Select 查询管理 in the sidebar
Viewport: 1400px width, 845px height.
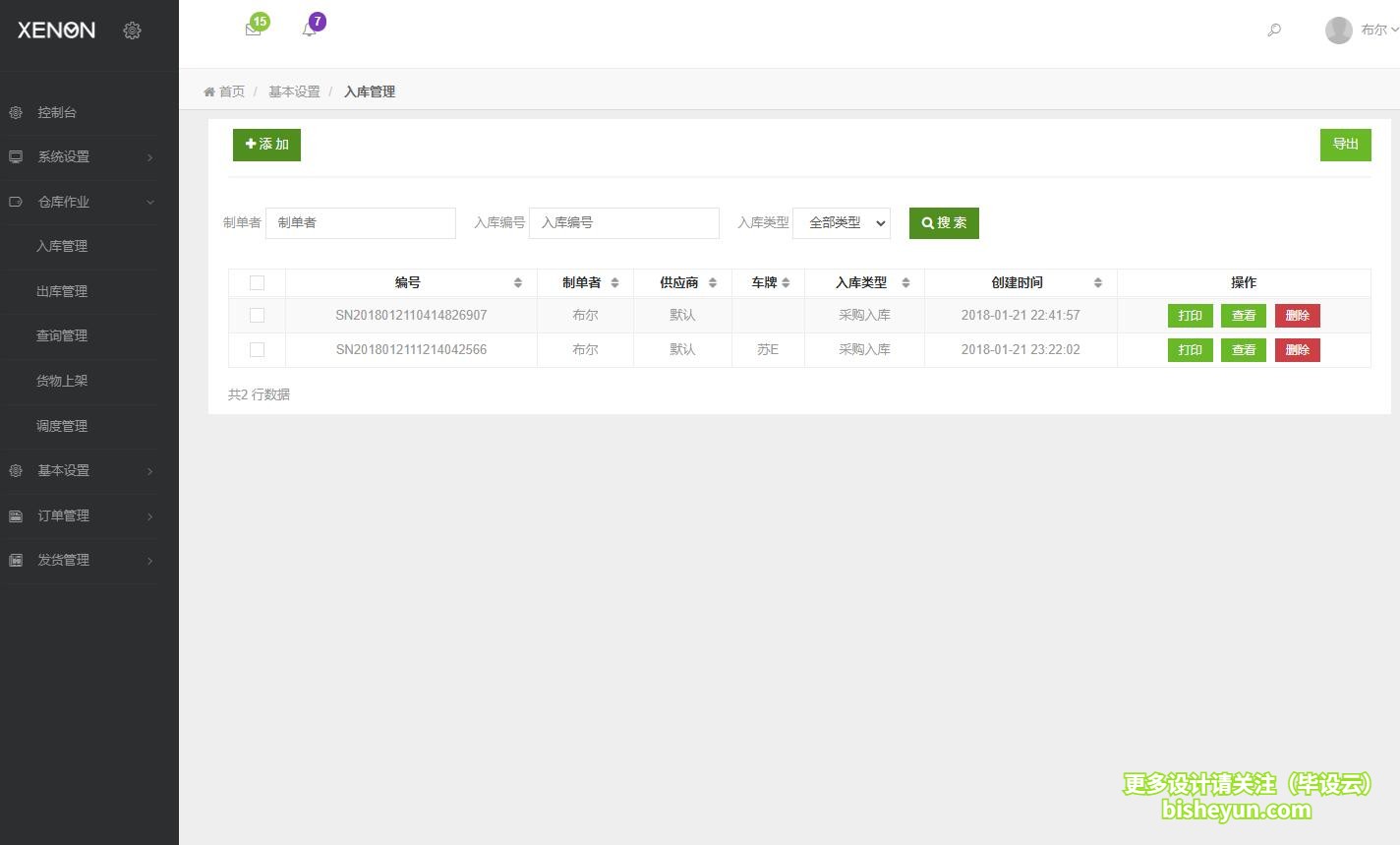pos(62,335)
